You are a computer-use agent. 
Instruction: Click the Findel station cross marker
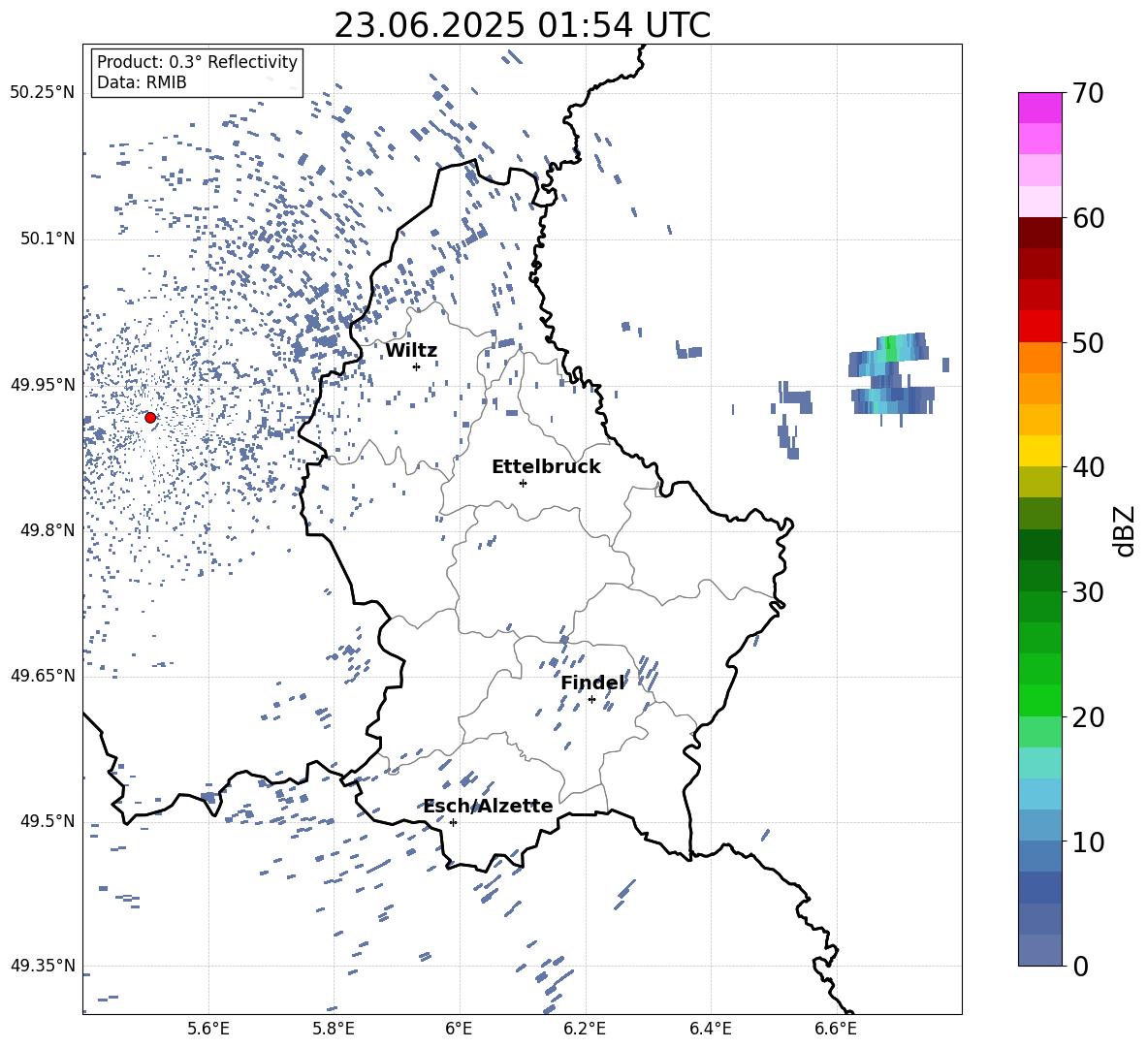591,700
